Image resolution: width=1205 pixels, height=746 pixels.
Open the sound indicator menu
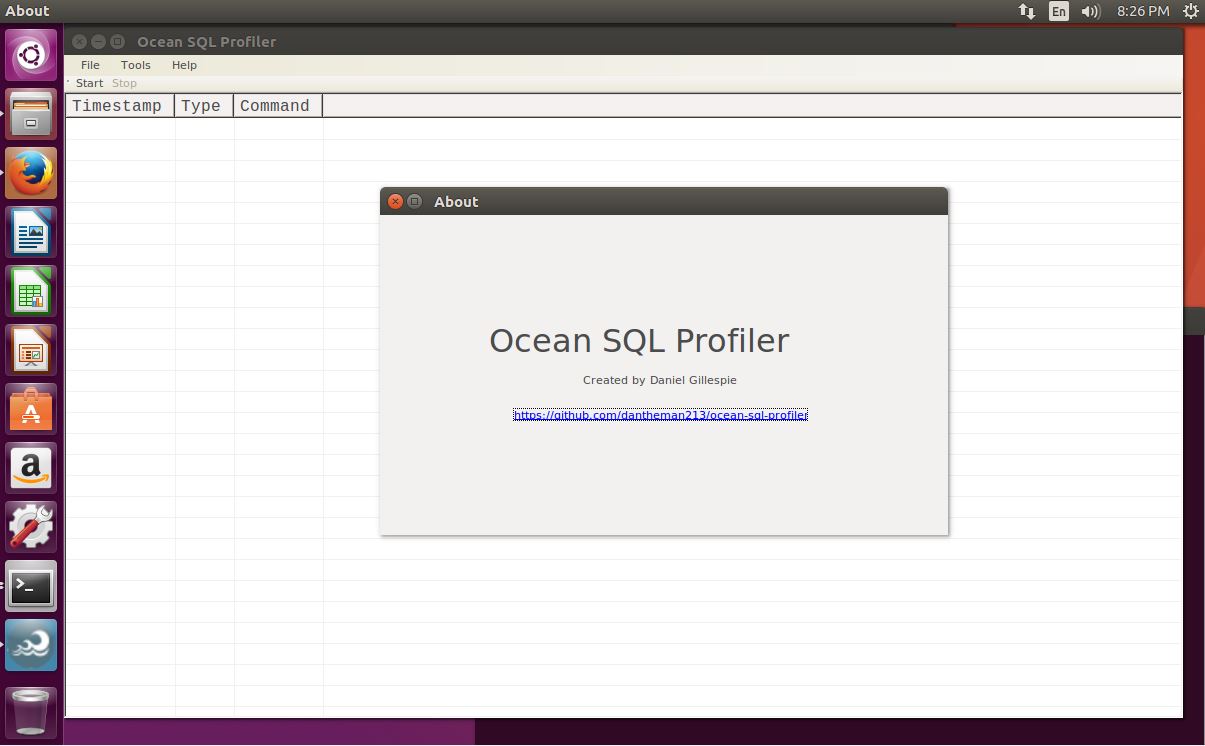click(1090, 11)
